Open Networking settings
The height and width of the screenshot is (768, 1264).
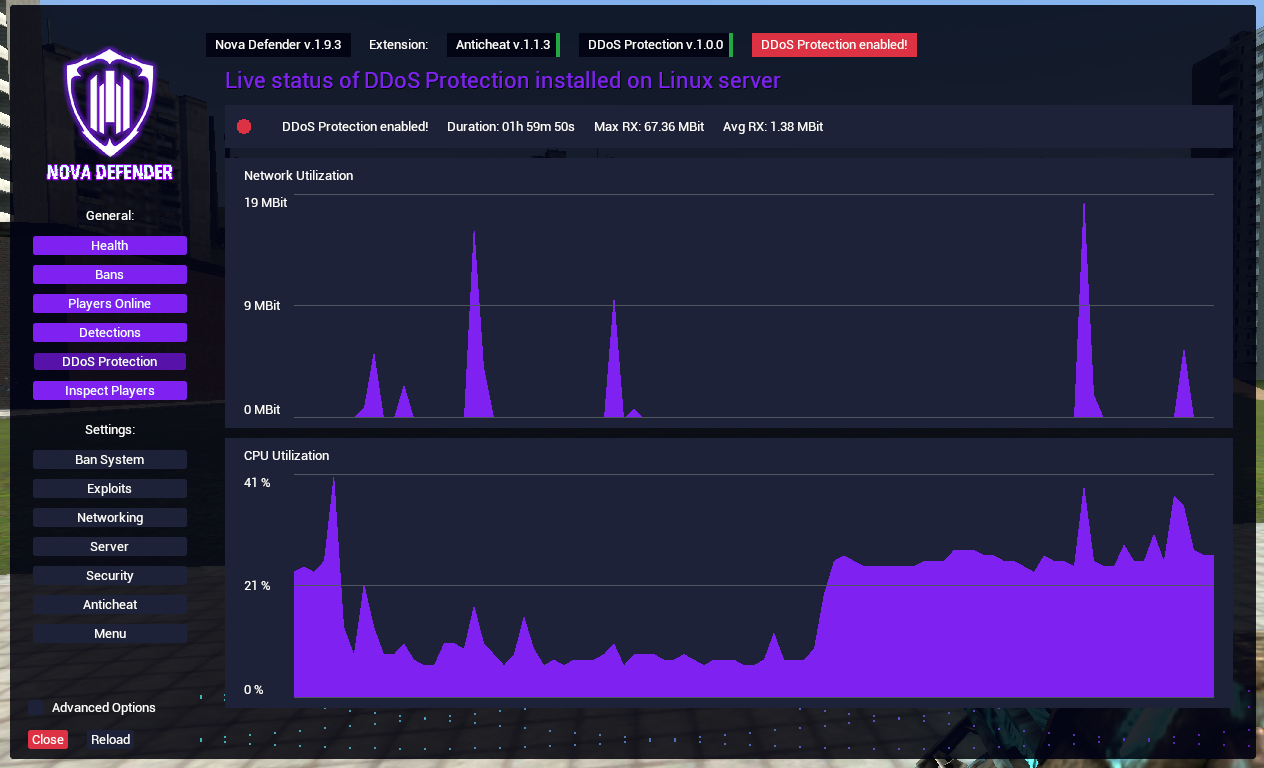click(x=110, y=518)
